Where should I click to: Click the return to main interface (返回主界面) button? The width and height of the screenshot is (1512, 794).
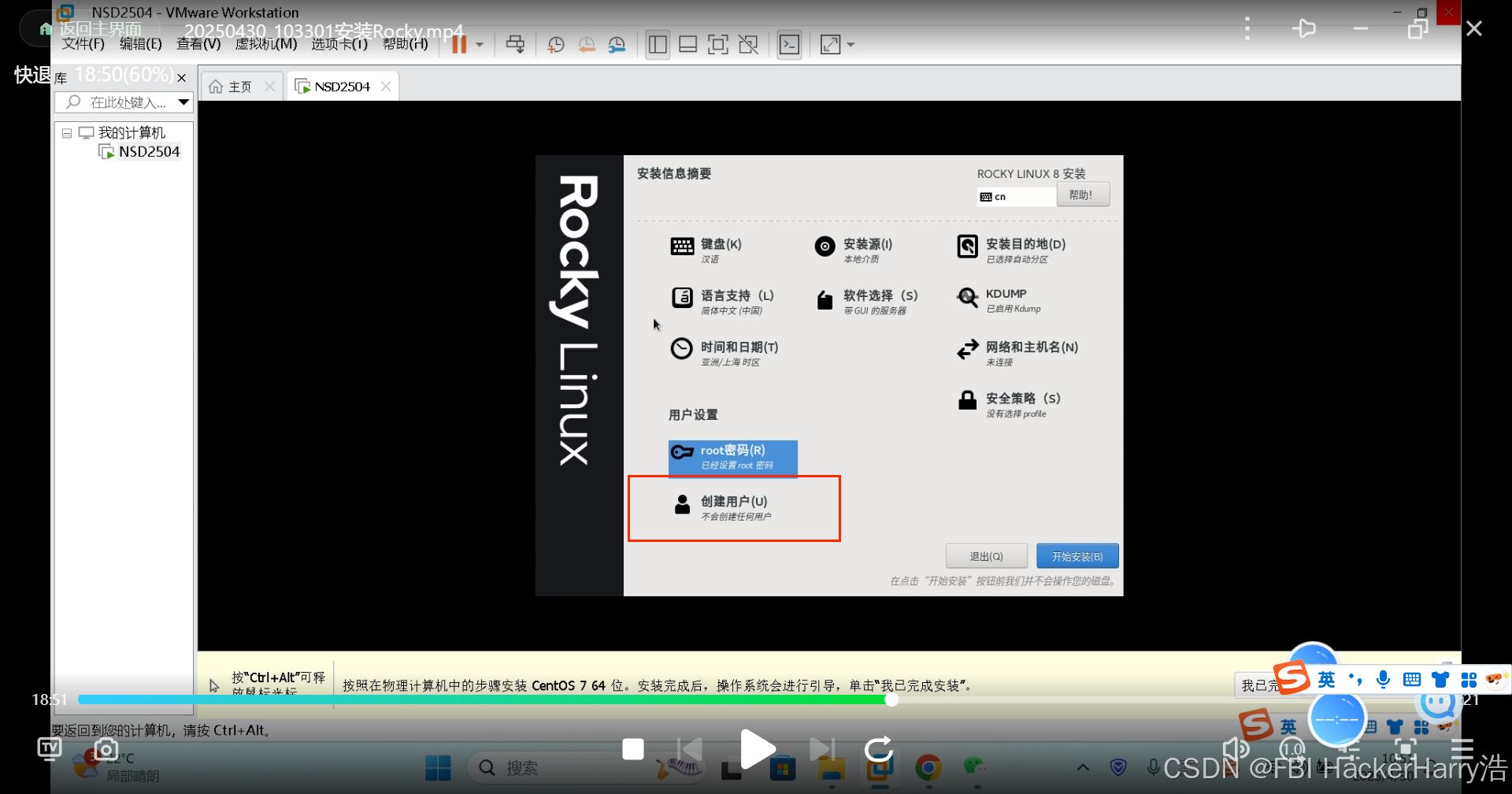click(92, 28)
